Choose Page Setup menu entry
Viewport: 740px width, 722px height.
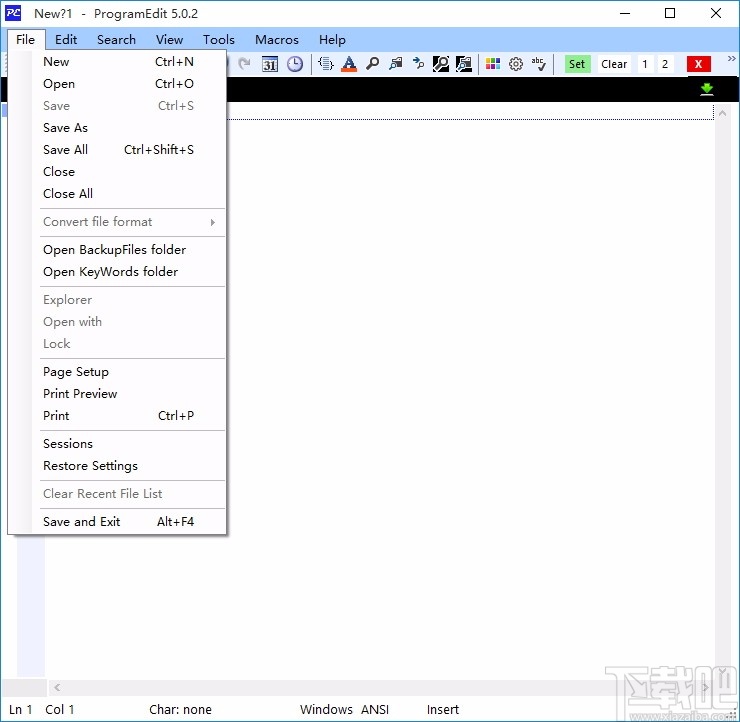tap(117, 372)
